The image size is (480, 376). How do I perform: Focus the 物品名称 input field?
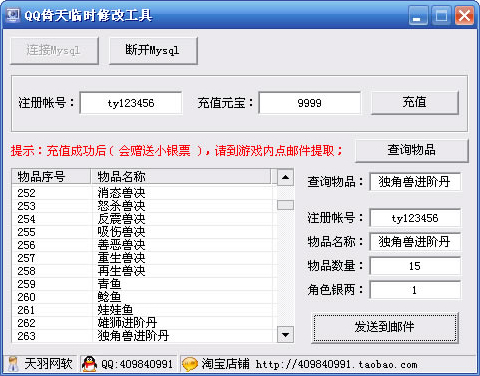(415, 242)
